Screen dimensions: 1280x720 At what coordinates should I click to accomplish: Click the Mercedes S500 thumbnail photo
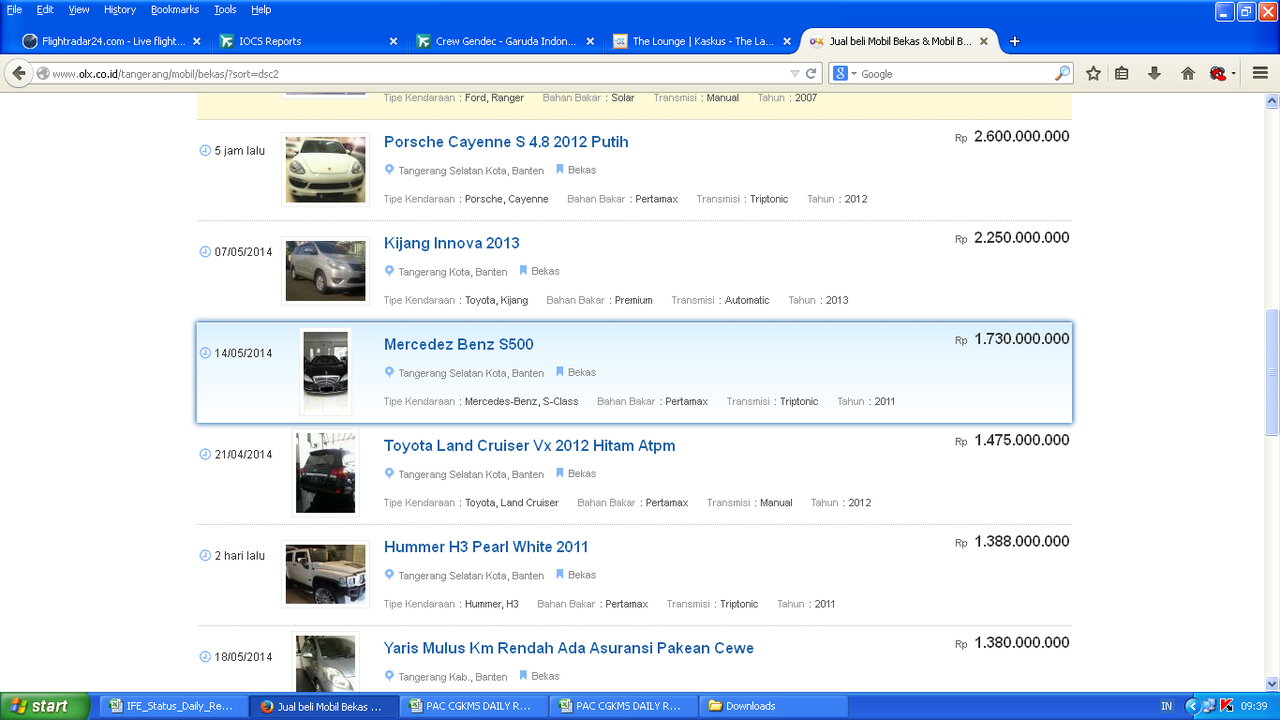tap(326, 372)
